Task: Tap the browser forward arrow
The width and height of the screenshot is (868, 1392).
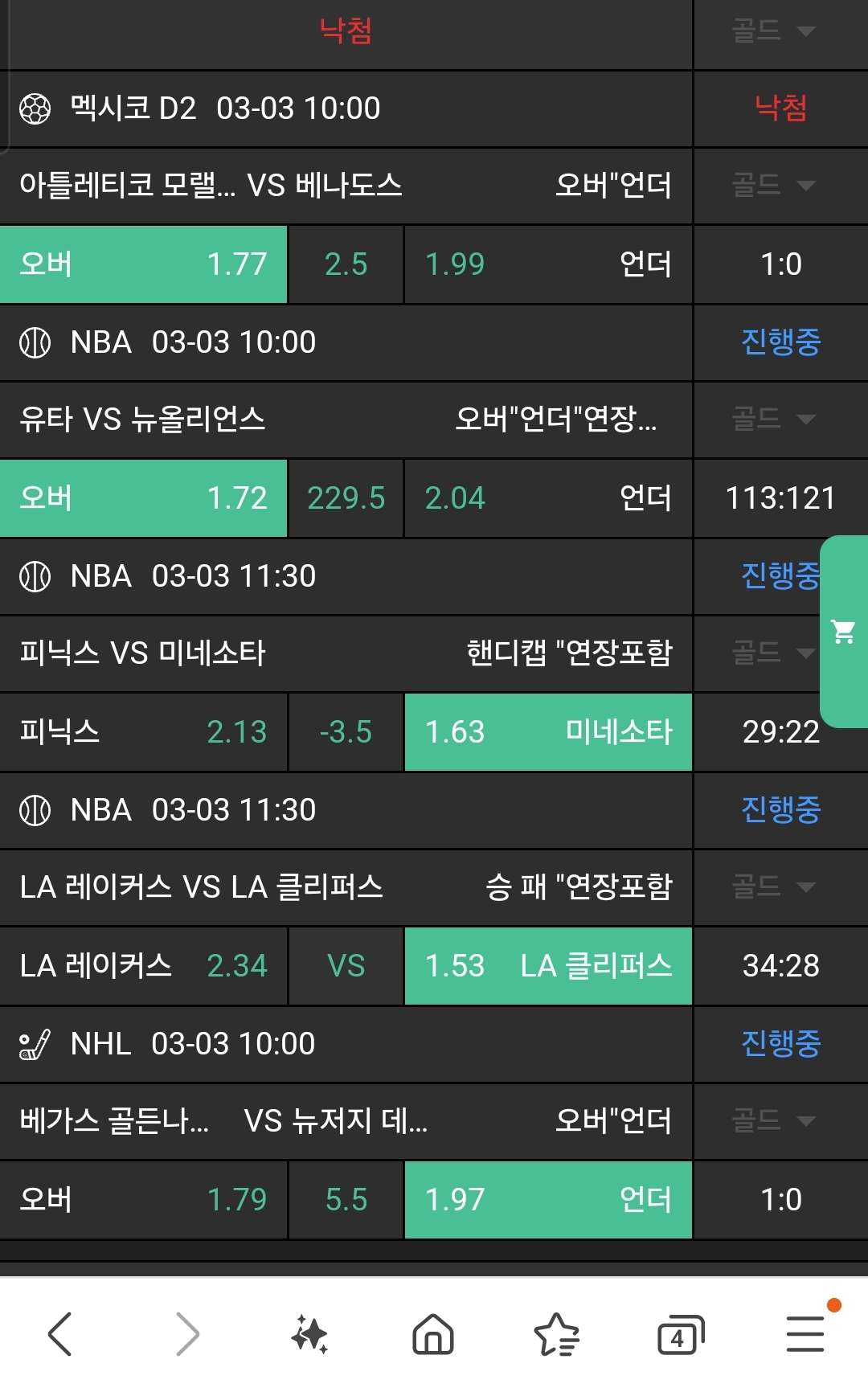Action: pyautogui.click(x=186, y=1334)
